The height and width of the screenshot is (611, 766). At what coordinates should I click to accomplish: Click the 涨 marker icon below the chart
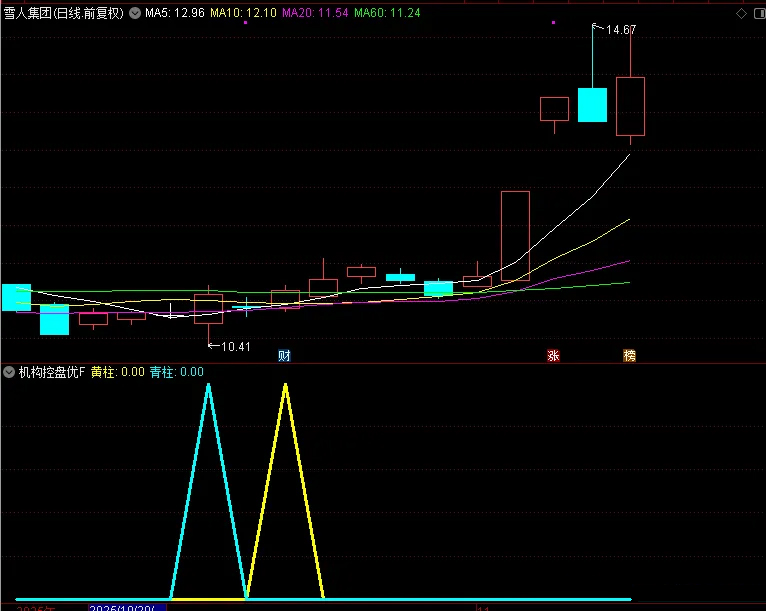(x=553, y=355)
